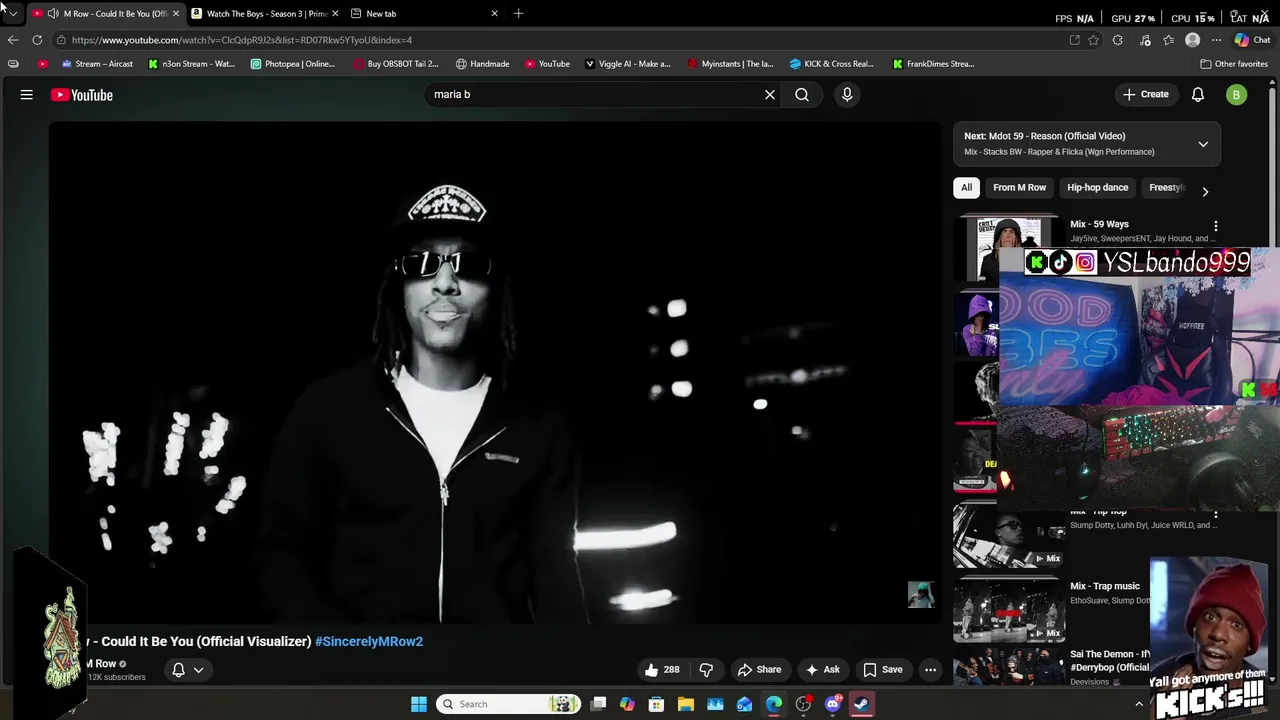Click the video player frame
The width and height of the screenshot is (1280, 720).
pos(495,372)
